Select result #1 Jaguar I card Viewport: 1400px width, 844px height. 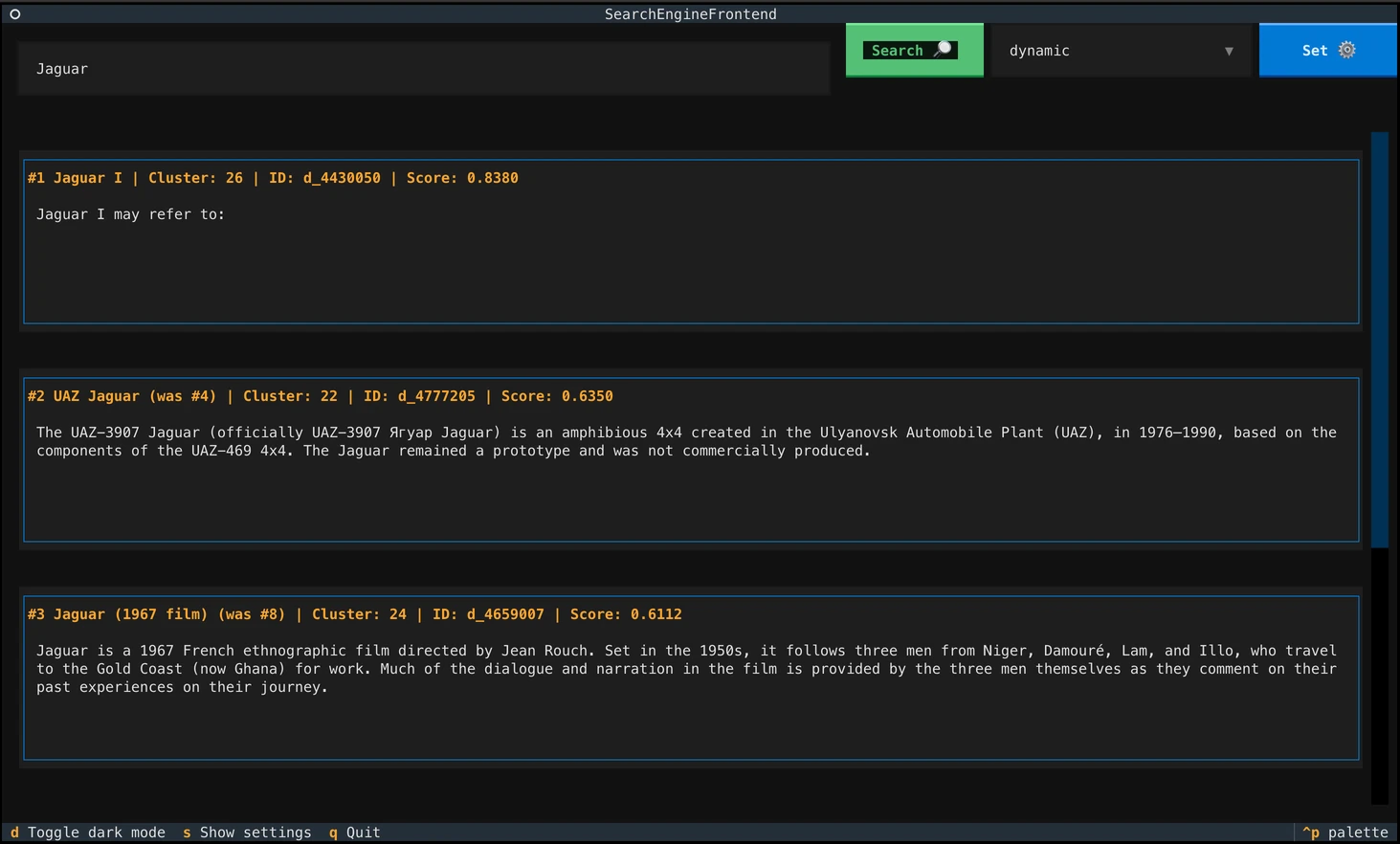pos(691,241)
